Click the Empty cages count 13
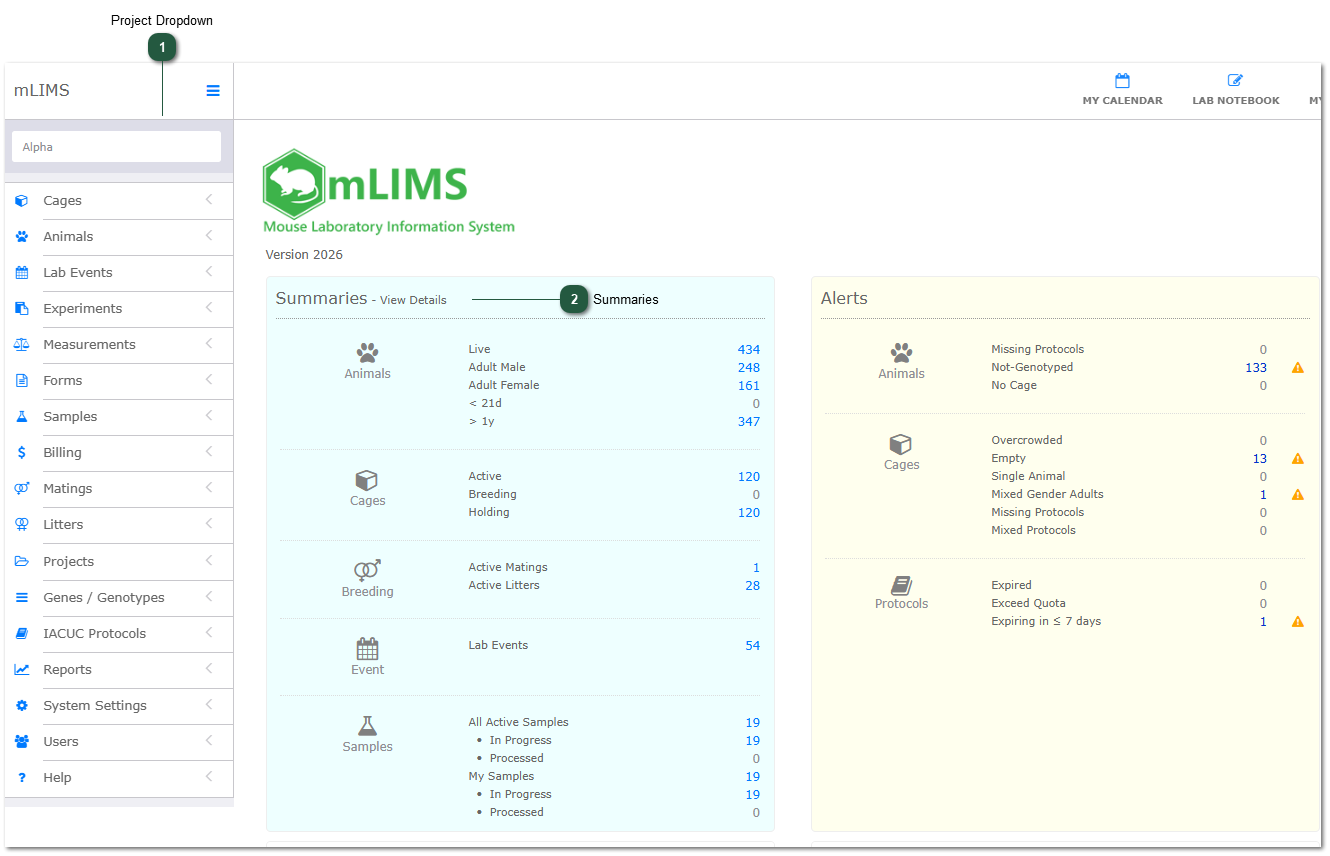The width and height of the screenshot is (1330, 856). [1260, 459]
